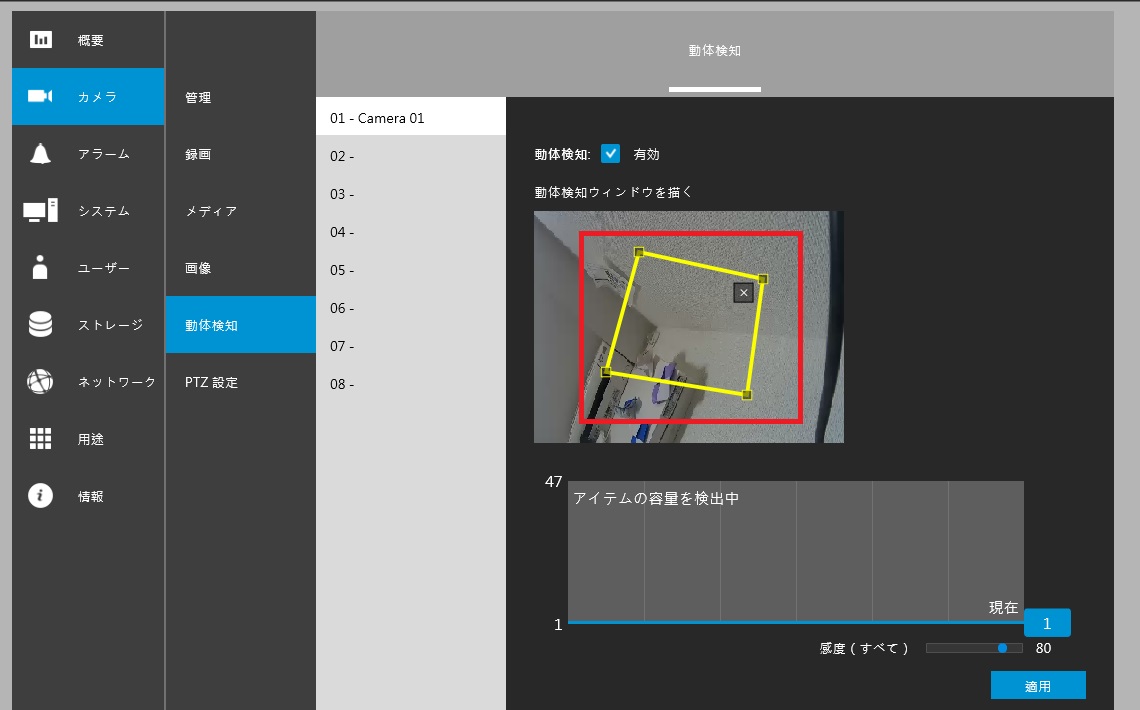Click top-right yellow corner handle of window
This screenshot has height=710, width=1140.
pyautogui.click(x=763, y=279)
